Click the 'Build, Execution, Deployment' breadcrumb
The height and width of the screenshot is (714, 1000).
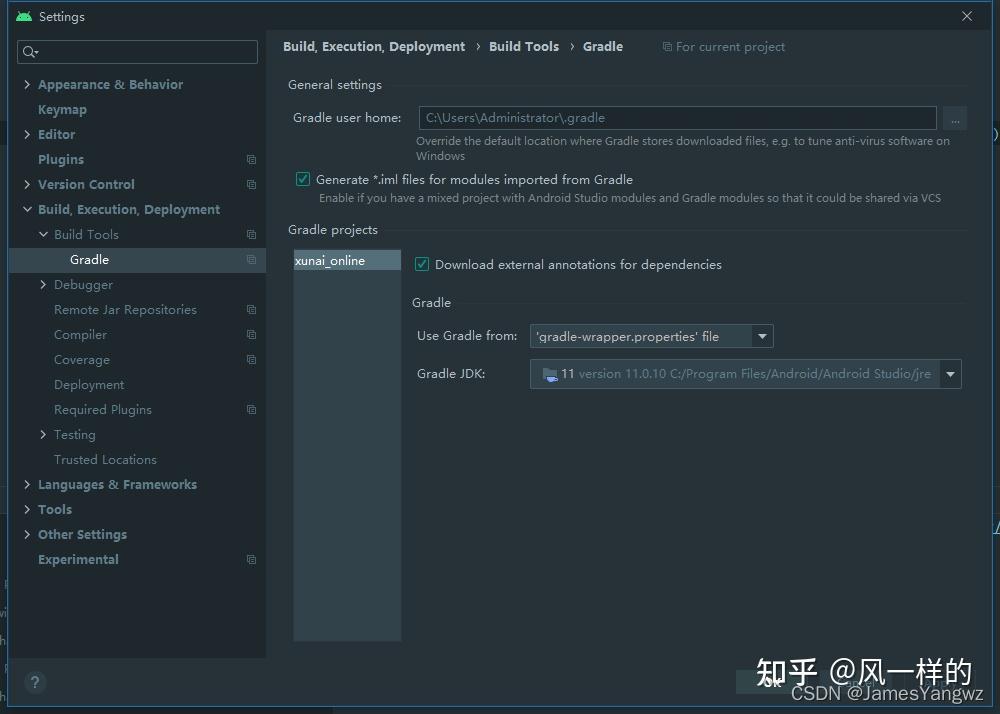(374, 46)
